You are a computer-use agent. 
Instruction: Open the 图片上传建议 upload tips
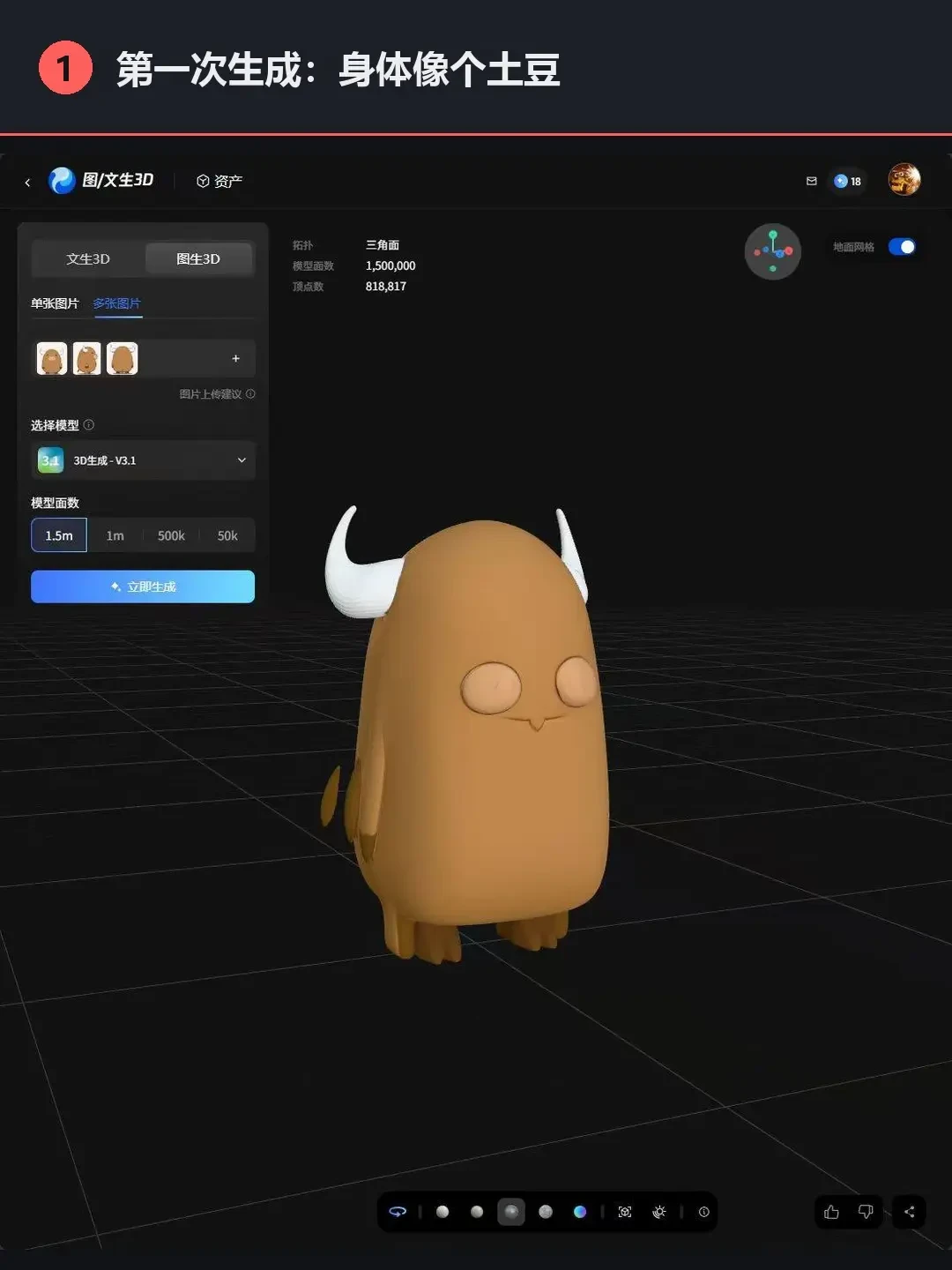217,394
